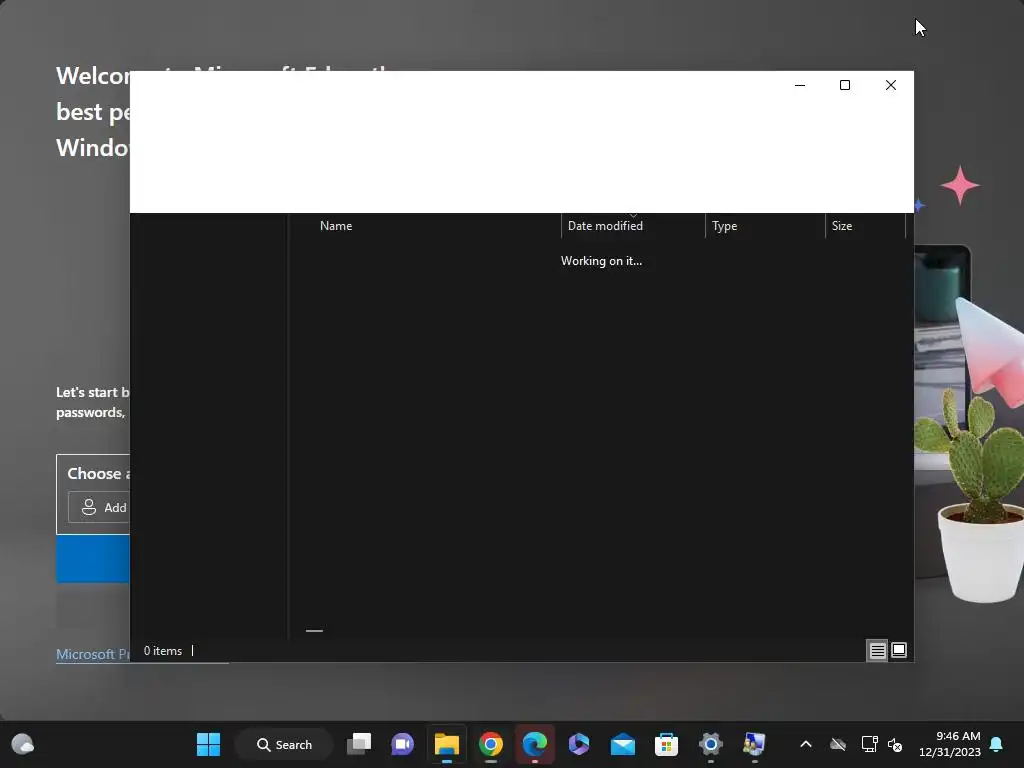
Task: Click the '0 items' status bar text
Action: [163, 651]
